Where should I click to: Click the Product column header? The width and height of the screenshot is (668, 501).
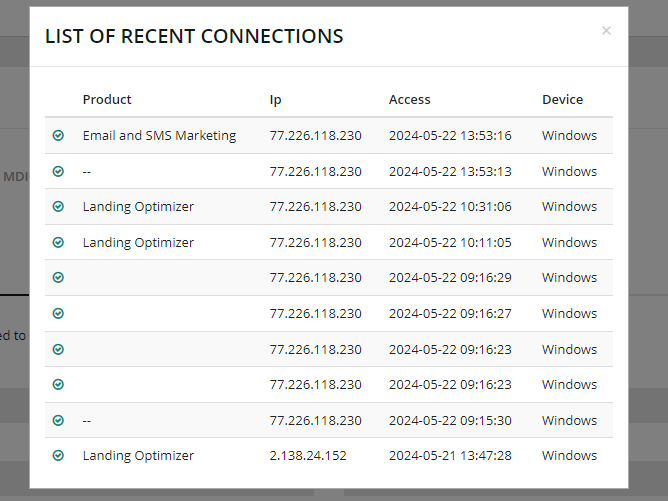point(107,100)
